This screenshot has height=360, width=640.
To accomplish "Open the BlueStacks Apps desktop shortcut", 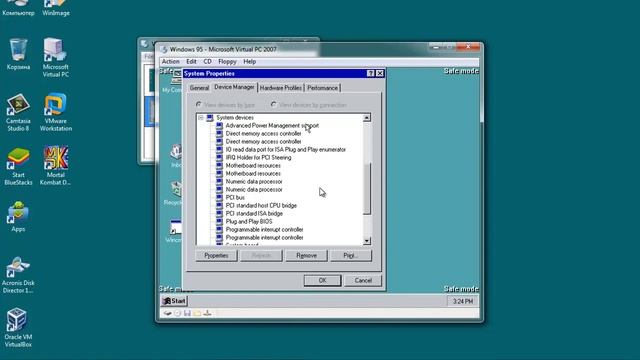I will pyautogui.click(x=18, y=217).
